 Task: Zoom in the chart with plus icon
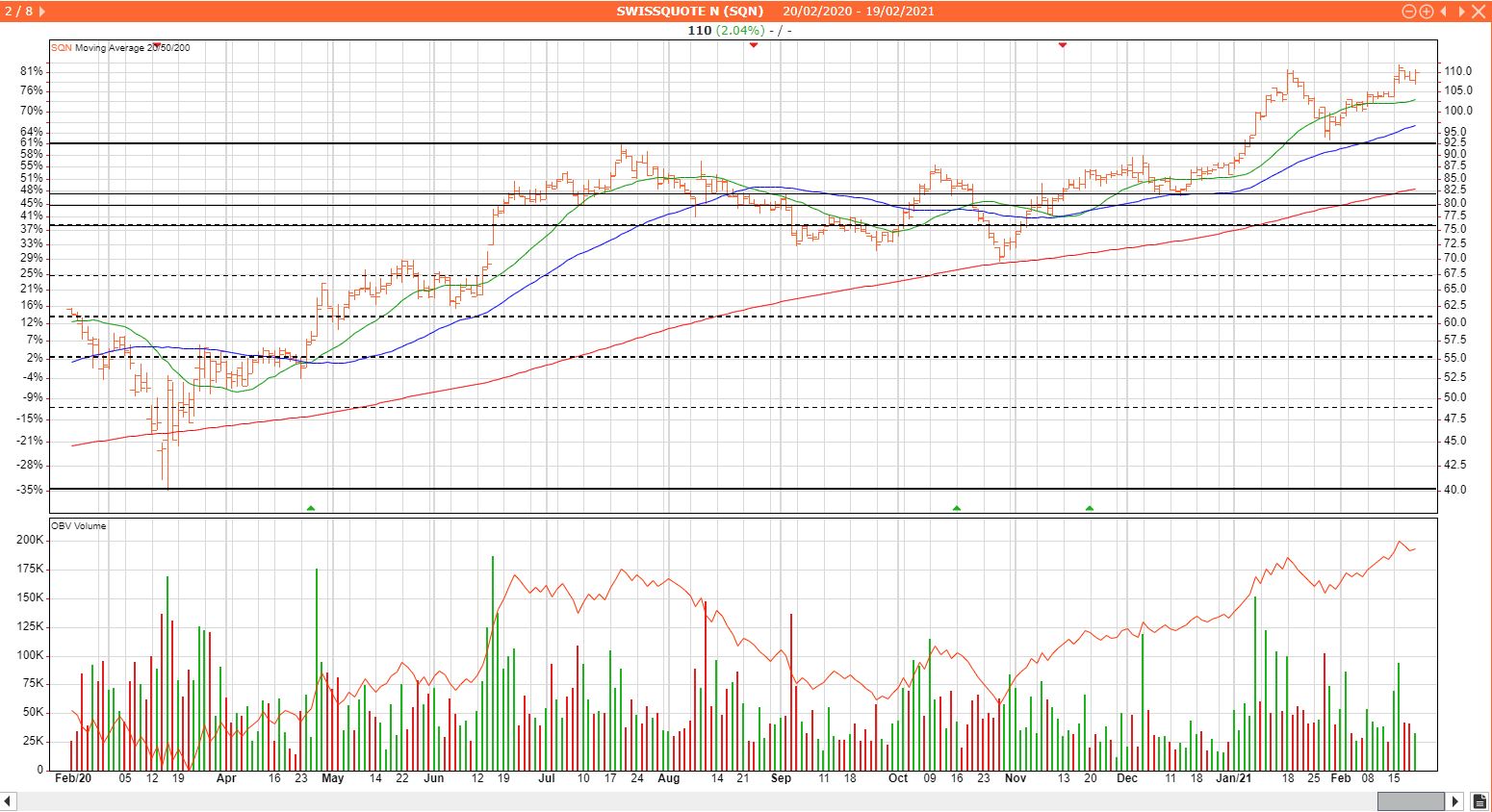(x=1427, y=12)
